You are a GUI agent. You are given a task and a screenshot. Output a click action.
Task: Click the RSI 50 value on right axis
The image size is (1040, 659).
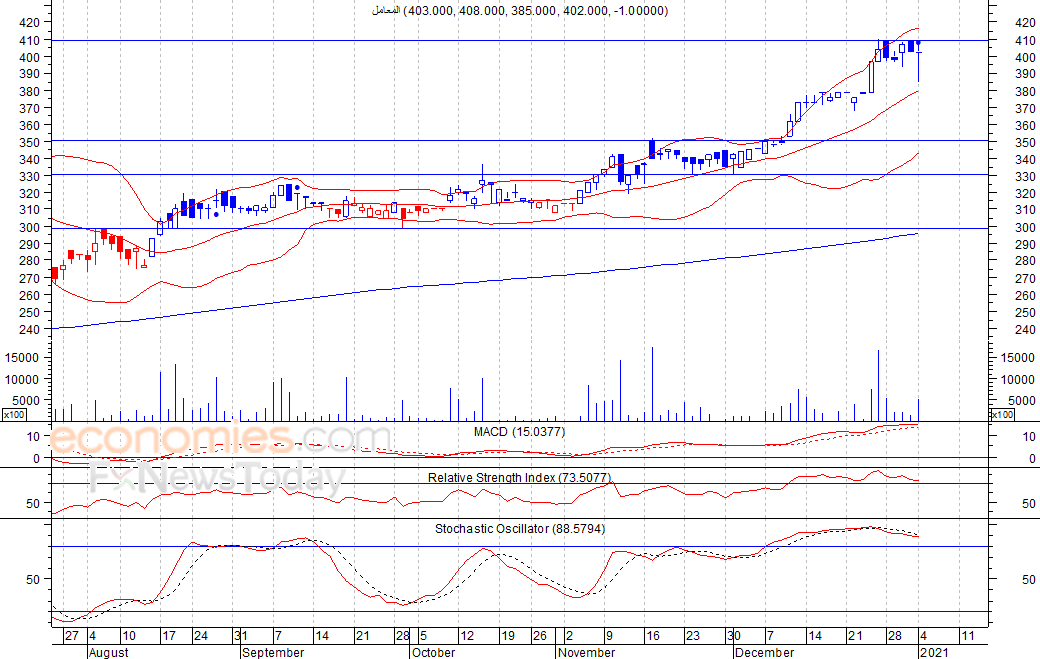click(1028, 504)
